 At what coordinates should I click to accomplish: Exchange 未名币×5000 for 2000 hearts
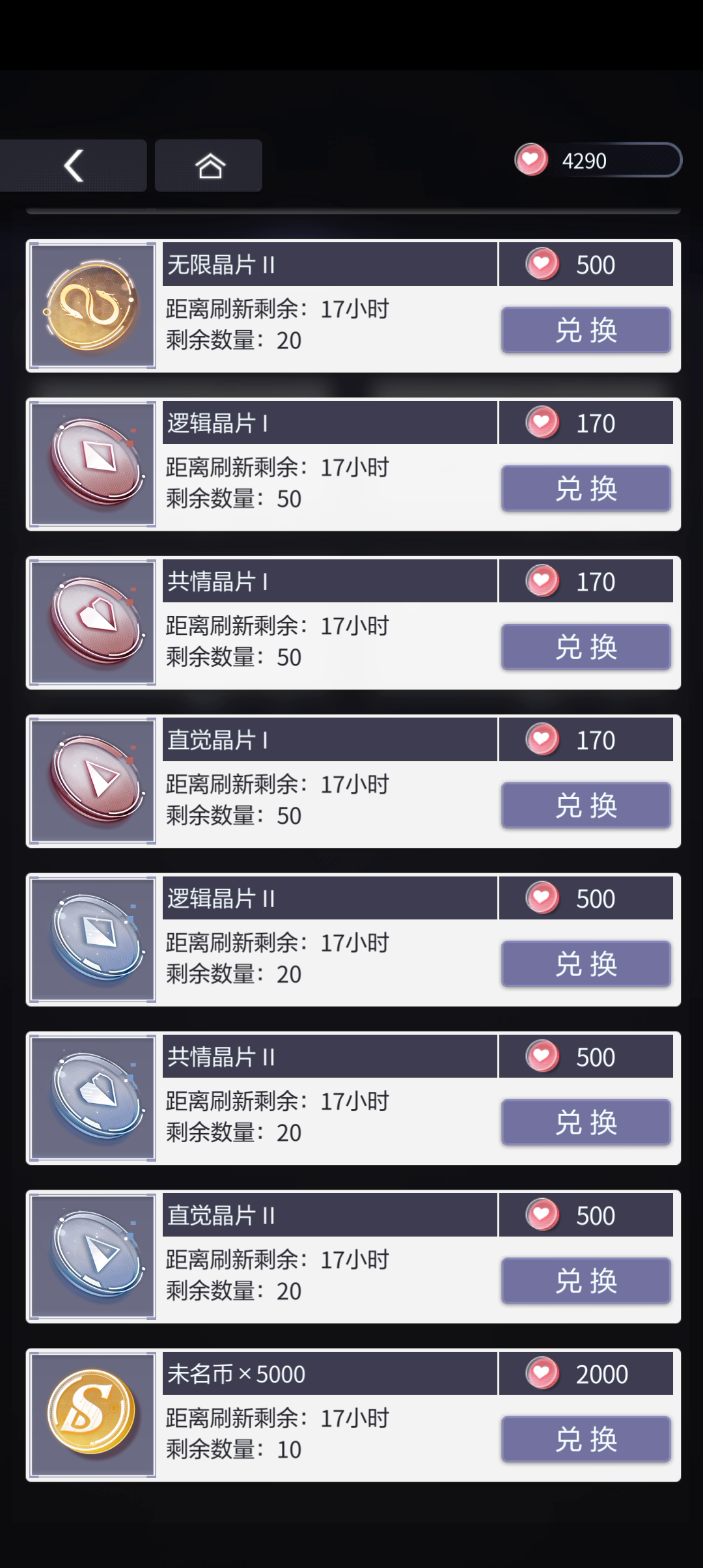(586, 1439)
